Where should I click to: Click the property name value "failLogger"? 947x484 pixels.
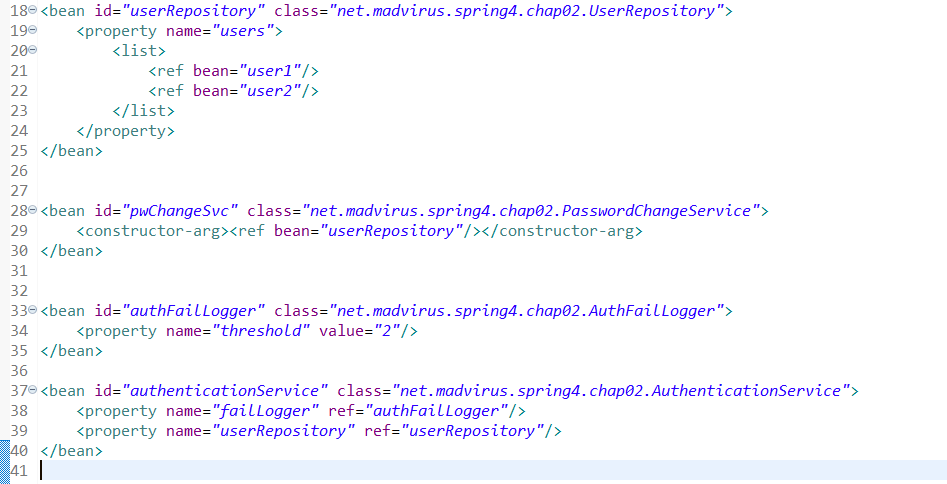tap(265, 411)
